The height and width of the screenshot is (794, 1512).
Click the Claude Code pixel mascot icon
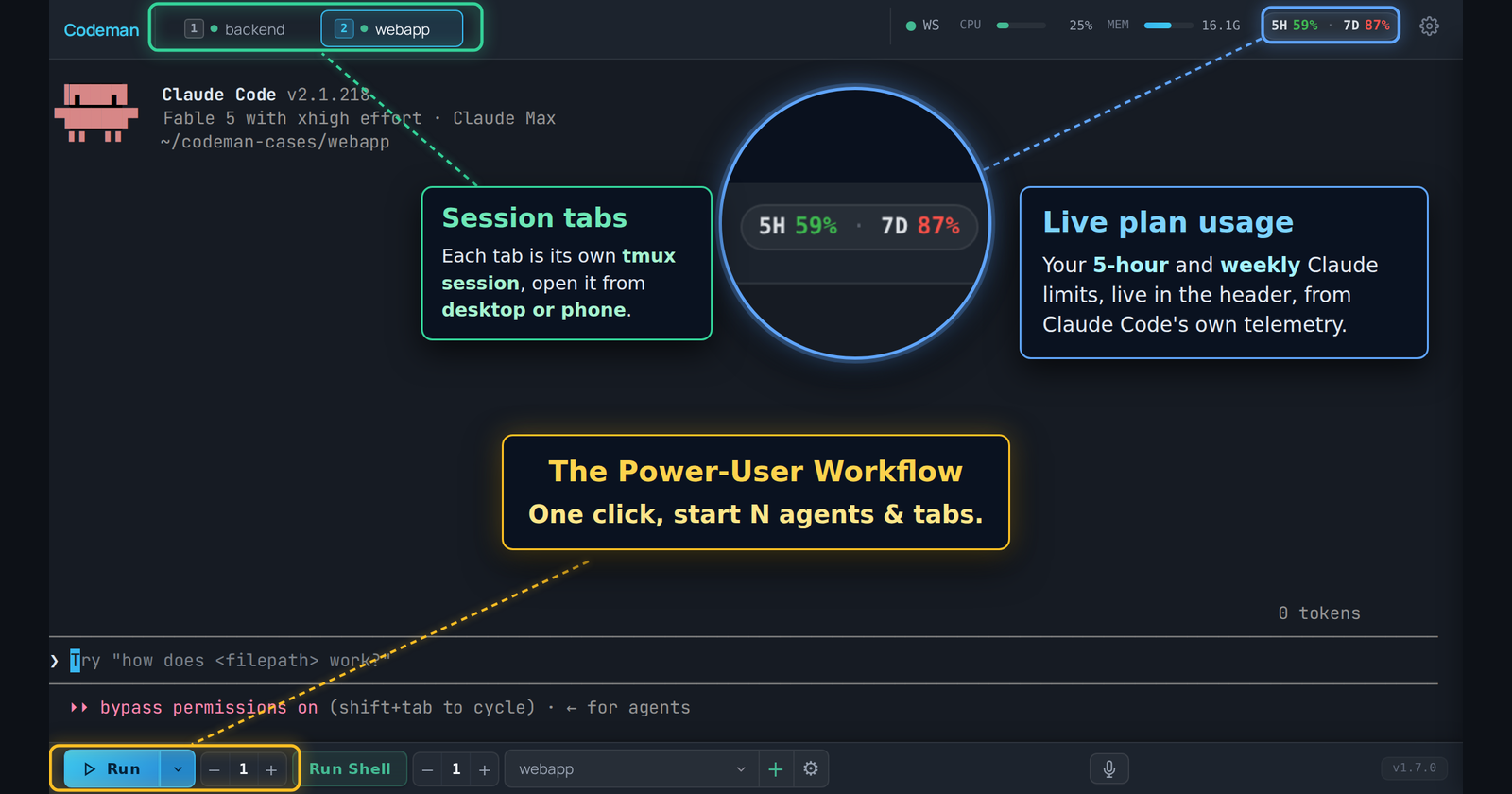click(x=96, y=113)
